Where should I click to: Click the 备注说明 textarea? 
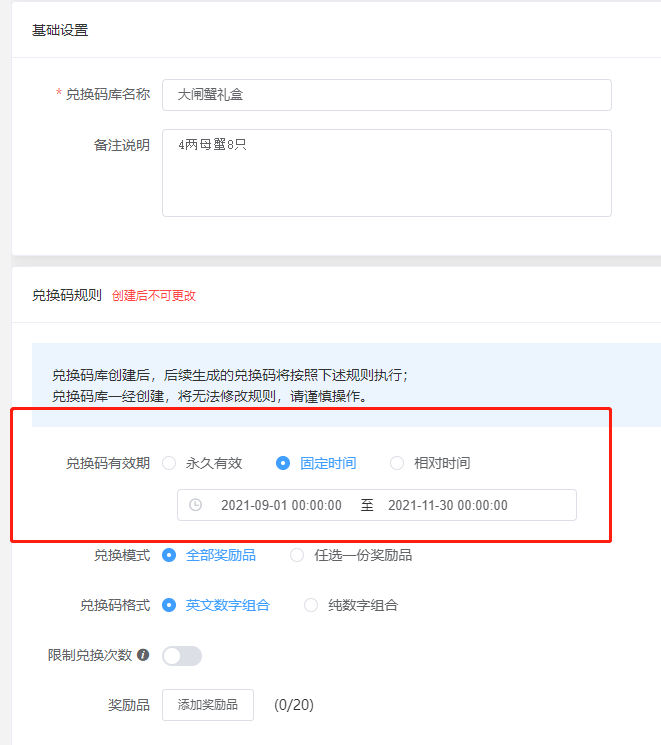386,173
